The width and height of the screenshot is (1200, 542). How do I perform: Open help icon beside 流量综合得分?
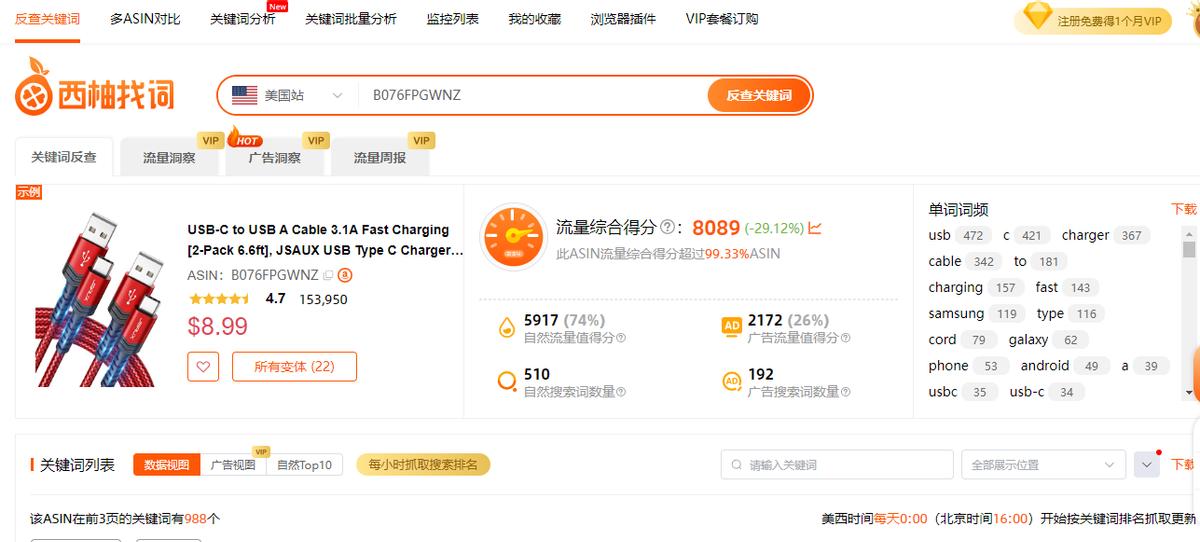(667, 228)
